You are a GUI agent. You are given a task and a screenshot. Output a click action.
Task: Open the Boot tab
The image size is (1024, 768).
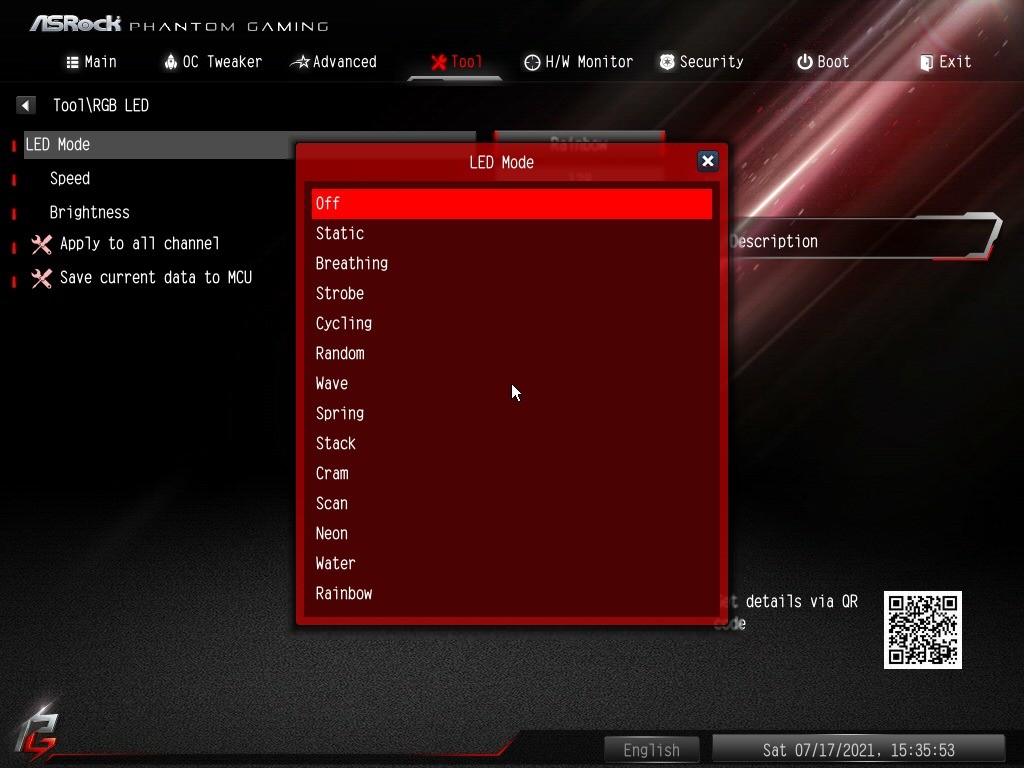pos(823,62)
